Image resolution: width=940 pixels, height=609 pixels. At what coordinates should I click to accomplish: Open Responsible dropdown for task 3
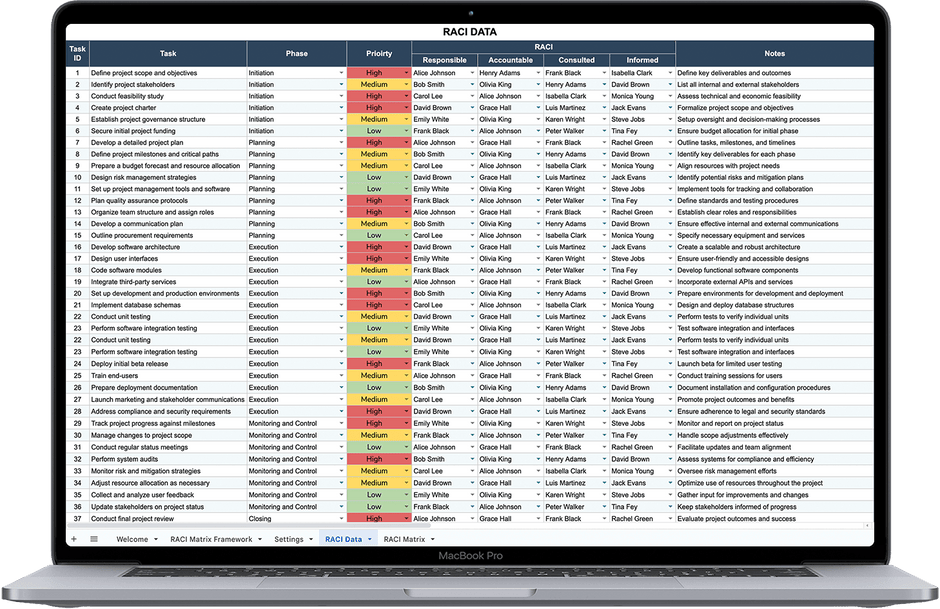pos(472,97)
